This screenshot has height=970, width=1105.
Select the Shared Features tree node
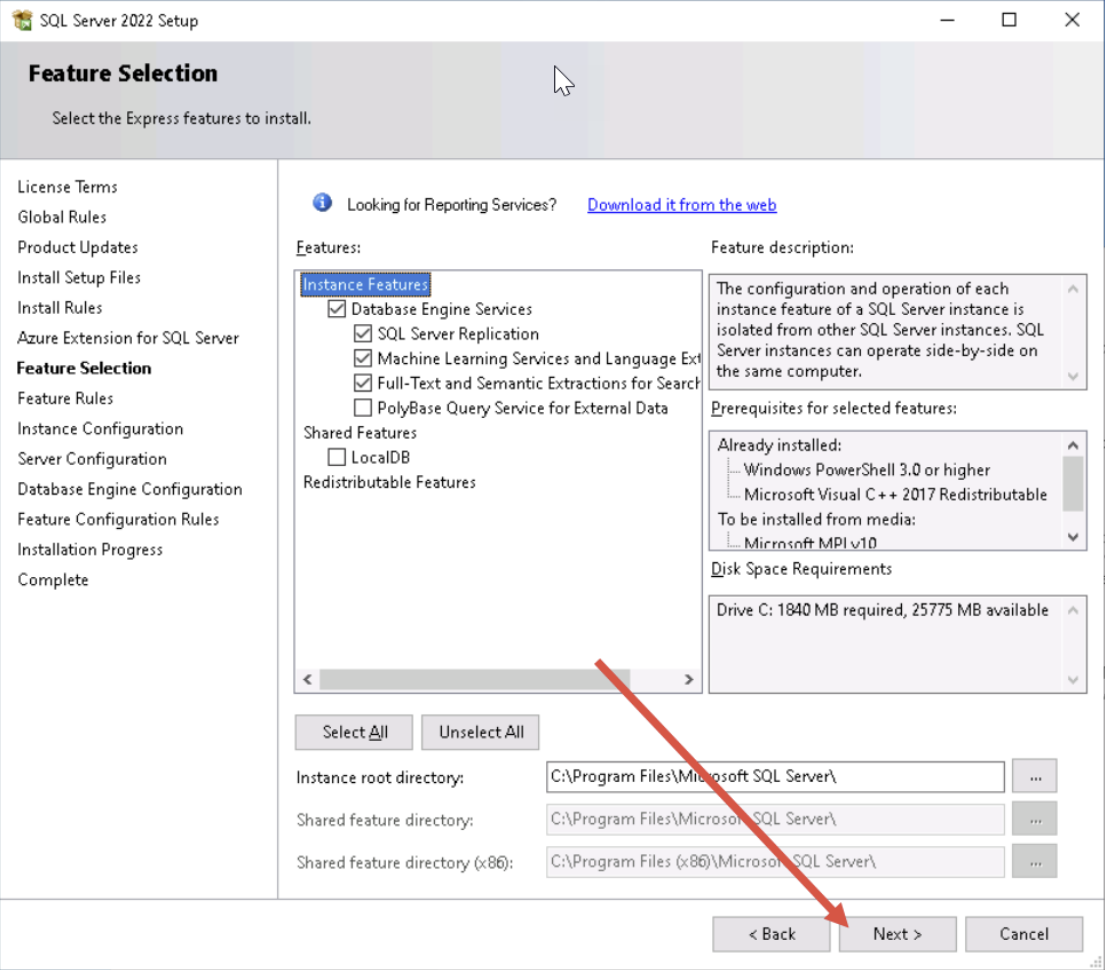pyautogui.click(x=359, y=432)
